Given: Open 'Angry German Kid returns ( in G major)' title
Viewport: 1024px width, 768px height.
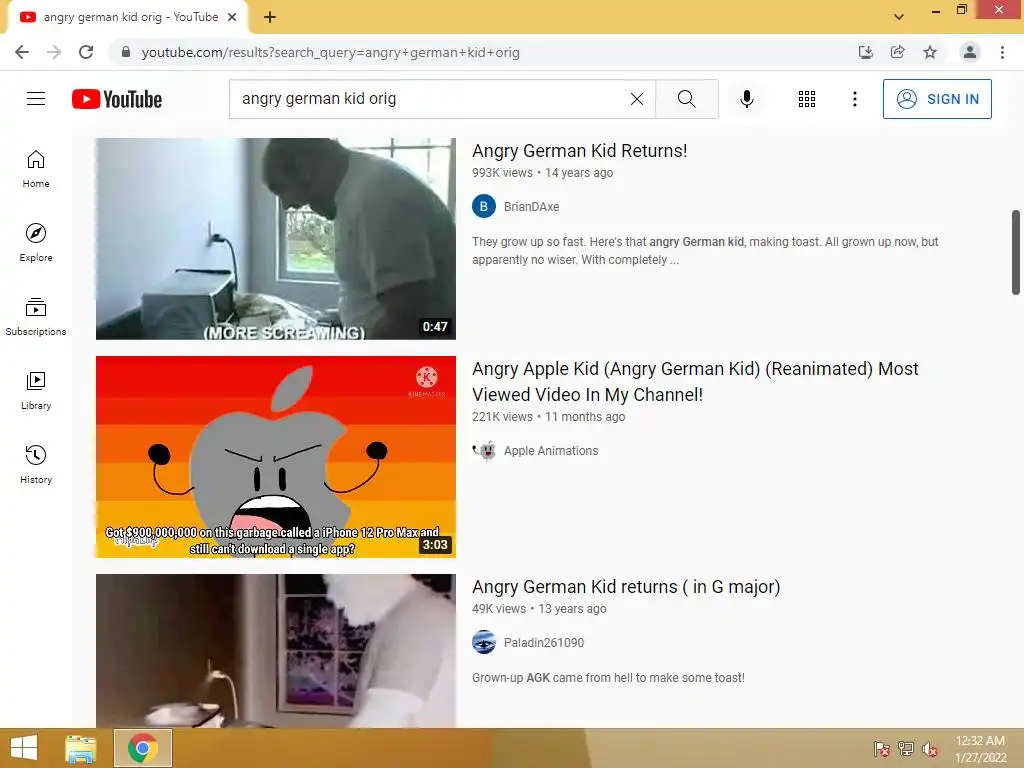Looking at the screenshot, I should (626, 587).
